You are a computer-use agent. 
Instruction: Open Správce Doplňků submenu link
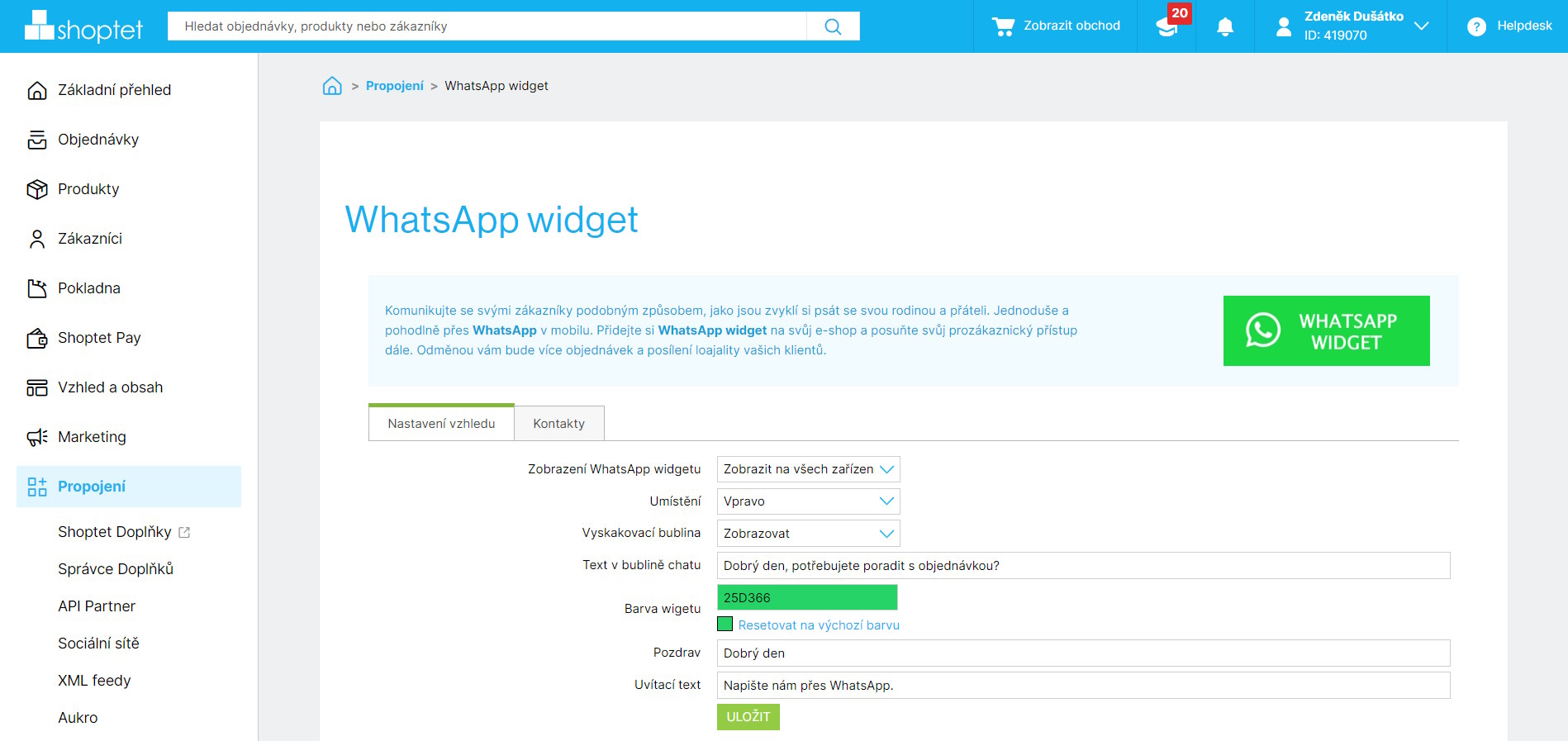[116, 569]
